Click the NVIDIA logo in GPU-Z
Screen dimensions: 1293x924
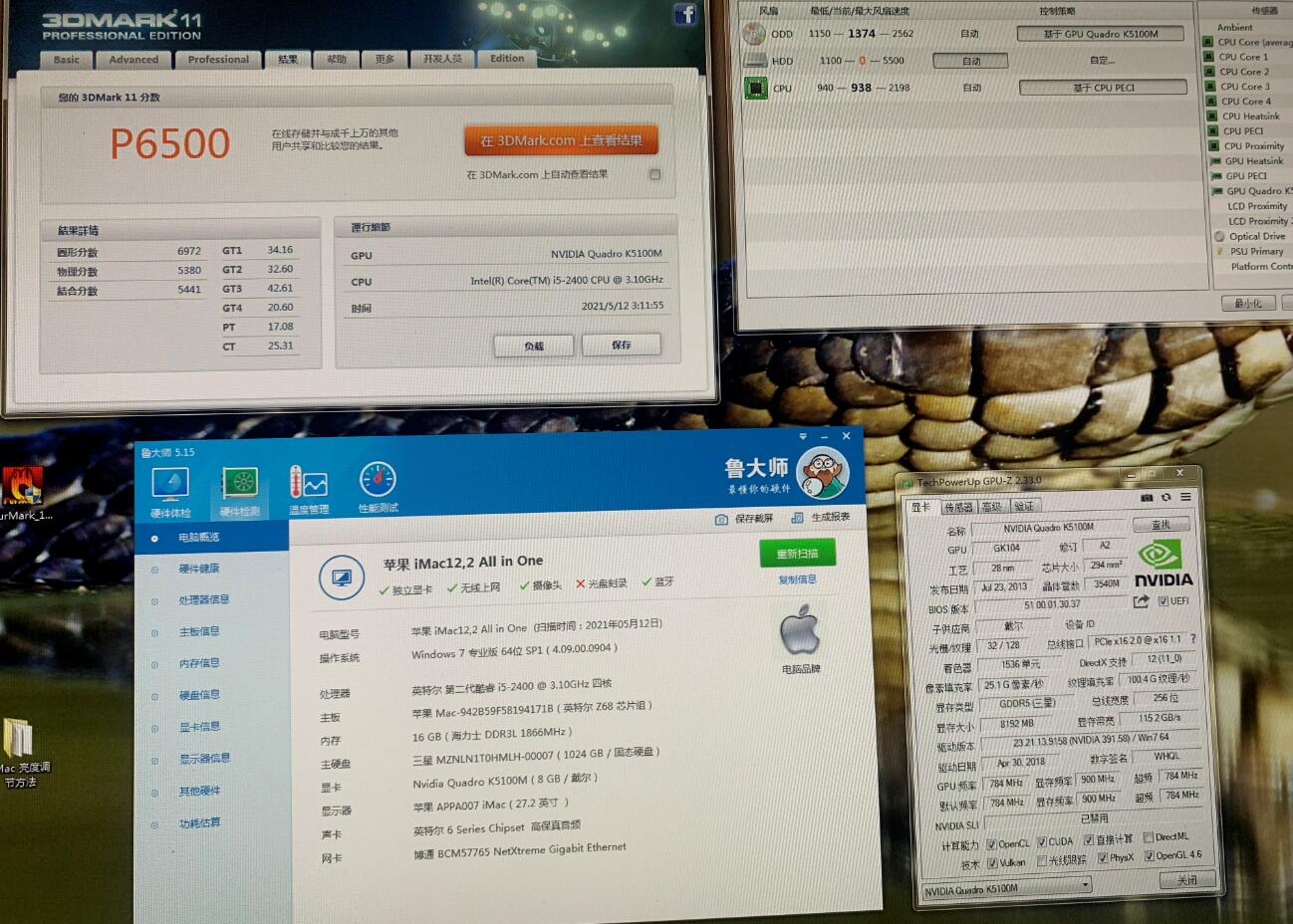tap(1163, 563)
